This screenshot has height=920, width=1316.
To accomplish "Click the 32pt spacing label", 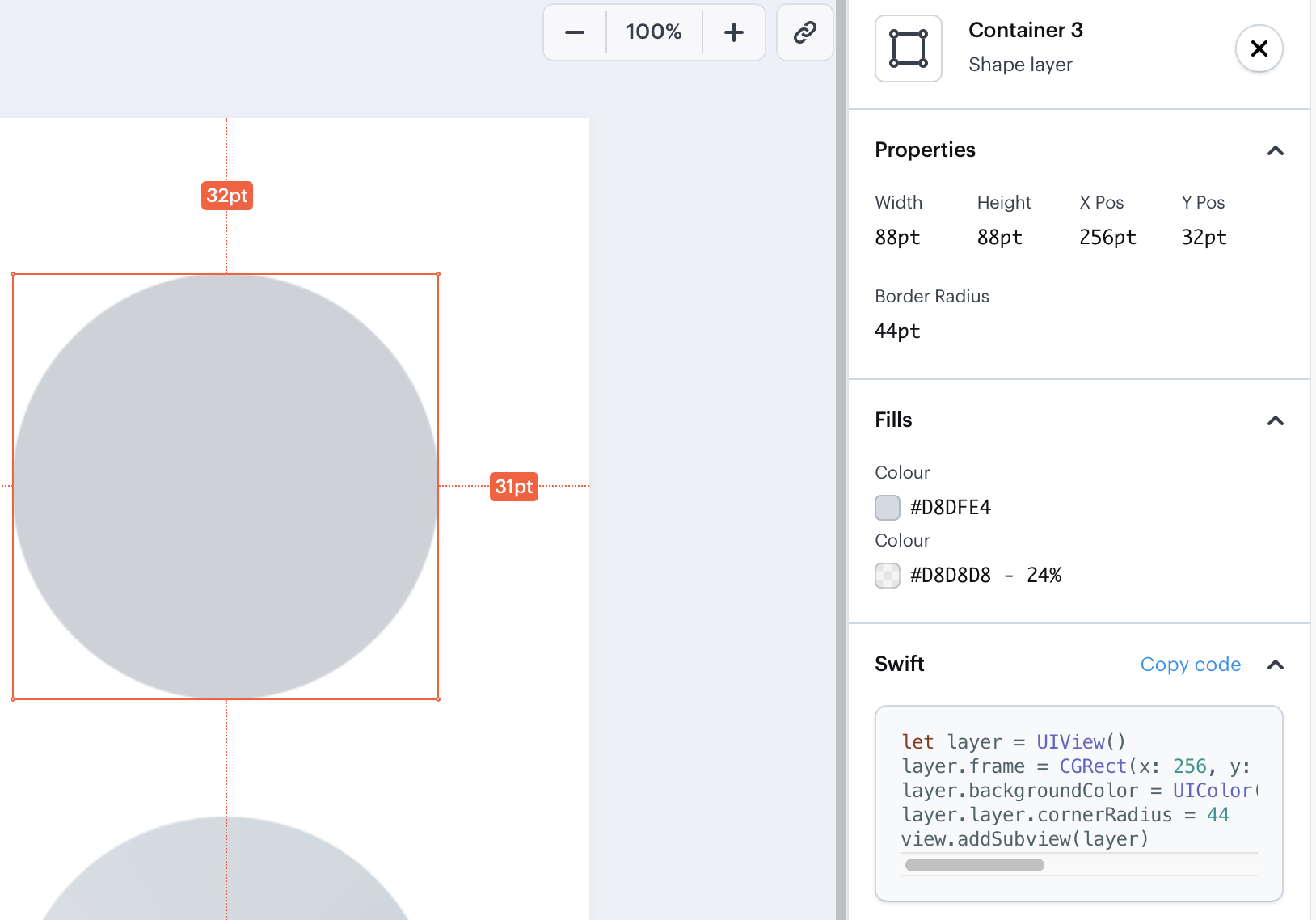I will click(x=227, y=196).
